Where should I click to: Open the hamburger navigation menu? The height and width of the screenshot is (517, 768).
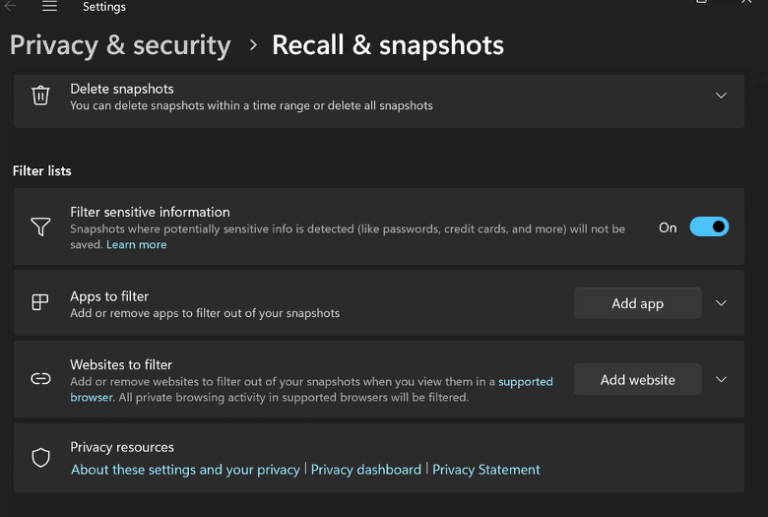[x=50, y=7]
